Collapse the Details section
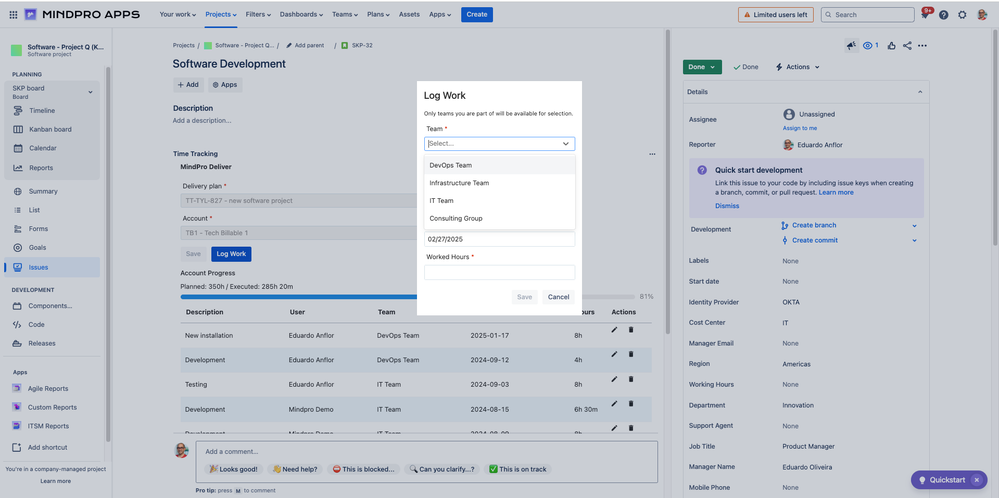The image size is (999, 498). point(920,92)
